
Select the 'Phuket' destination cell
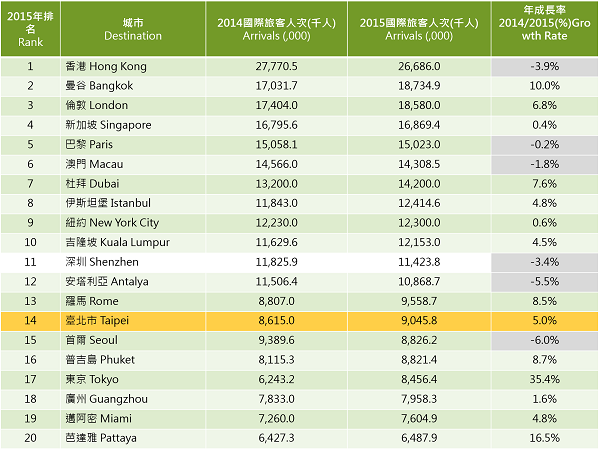pyautogui.click(x=133, y=360)
